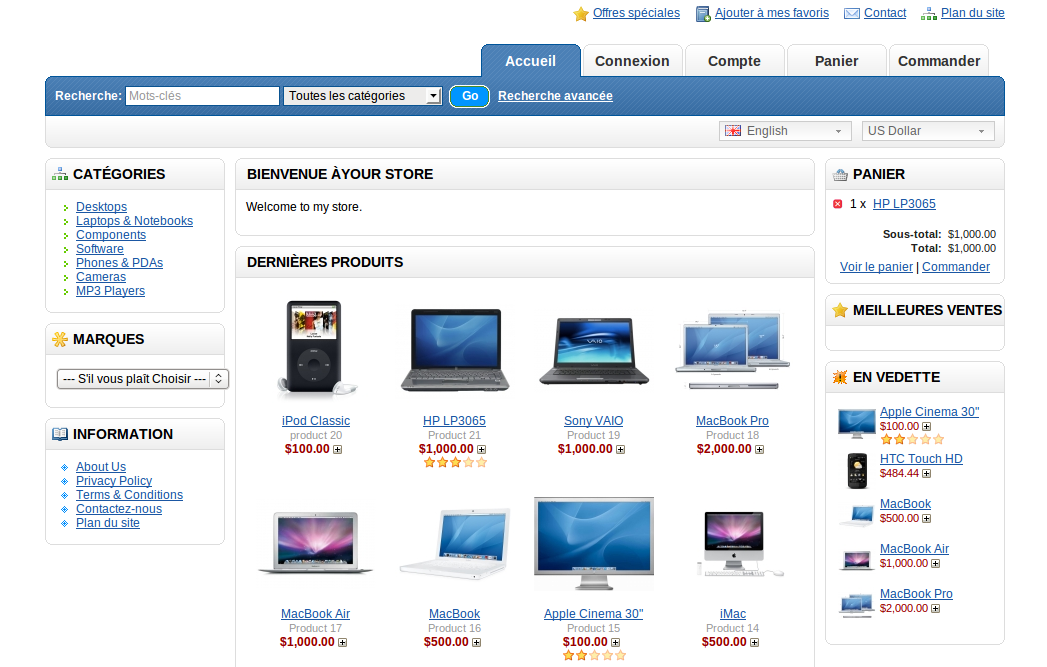Switch to the Accueil tab
The height and width of the screenshot is (667, 1047).
[531, 61]
